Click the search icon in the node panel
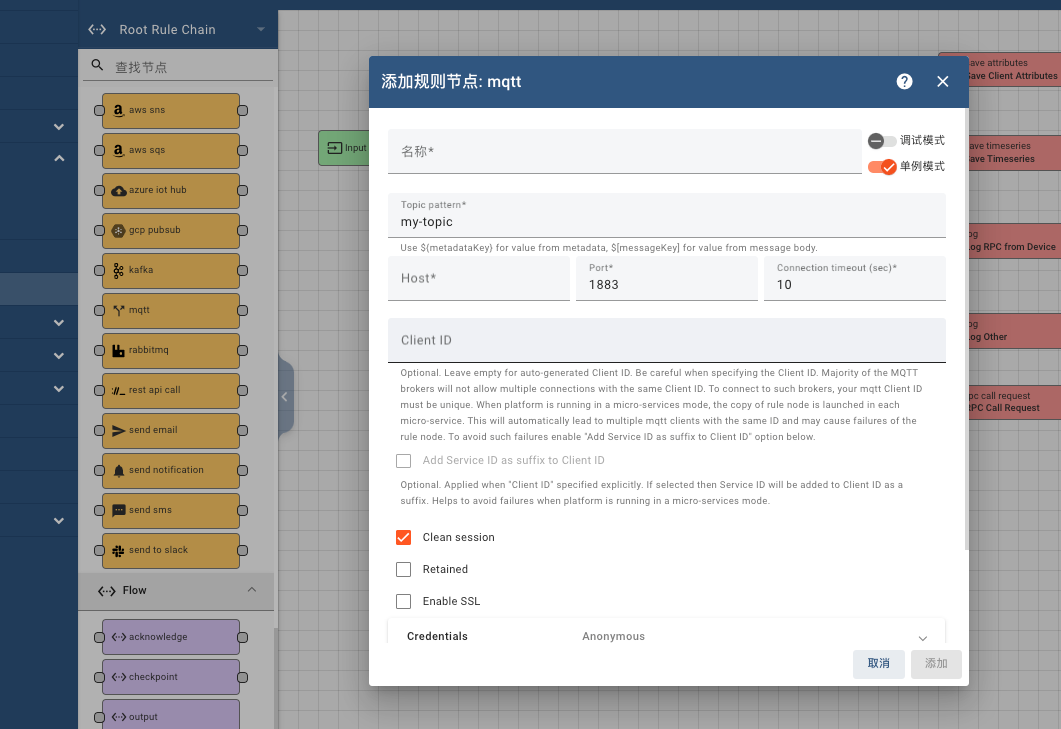Screen dimensions: 1061x729 pyautogui.click(x=97, y=64)
